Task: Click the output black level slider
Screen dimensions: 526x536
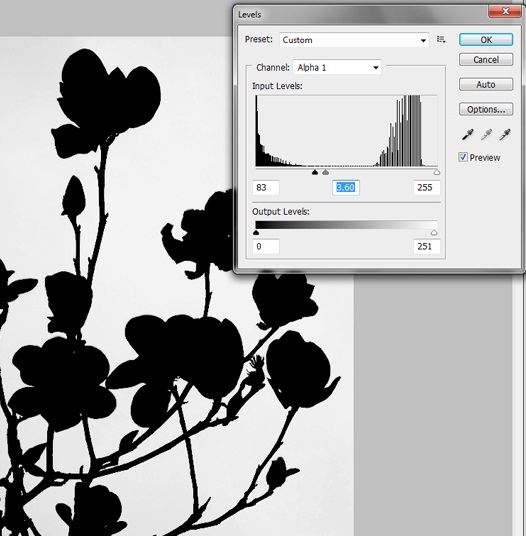Action: coord(256,232)
